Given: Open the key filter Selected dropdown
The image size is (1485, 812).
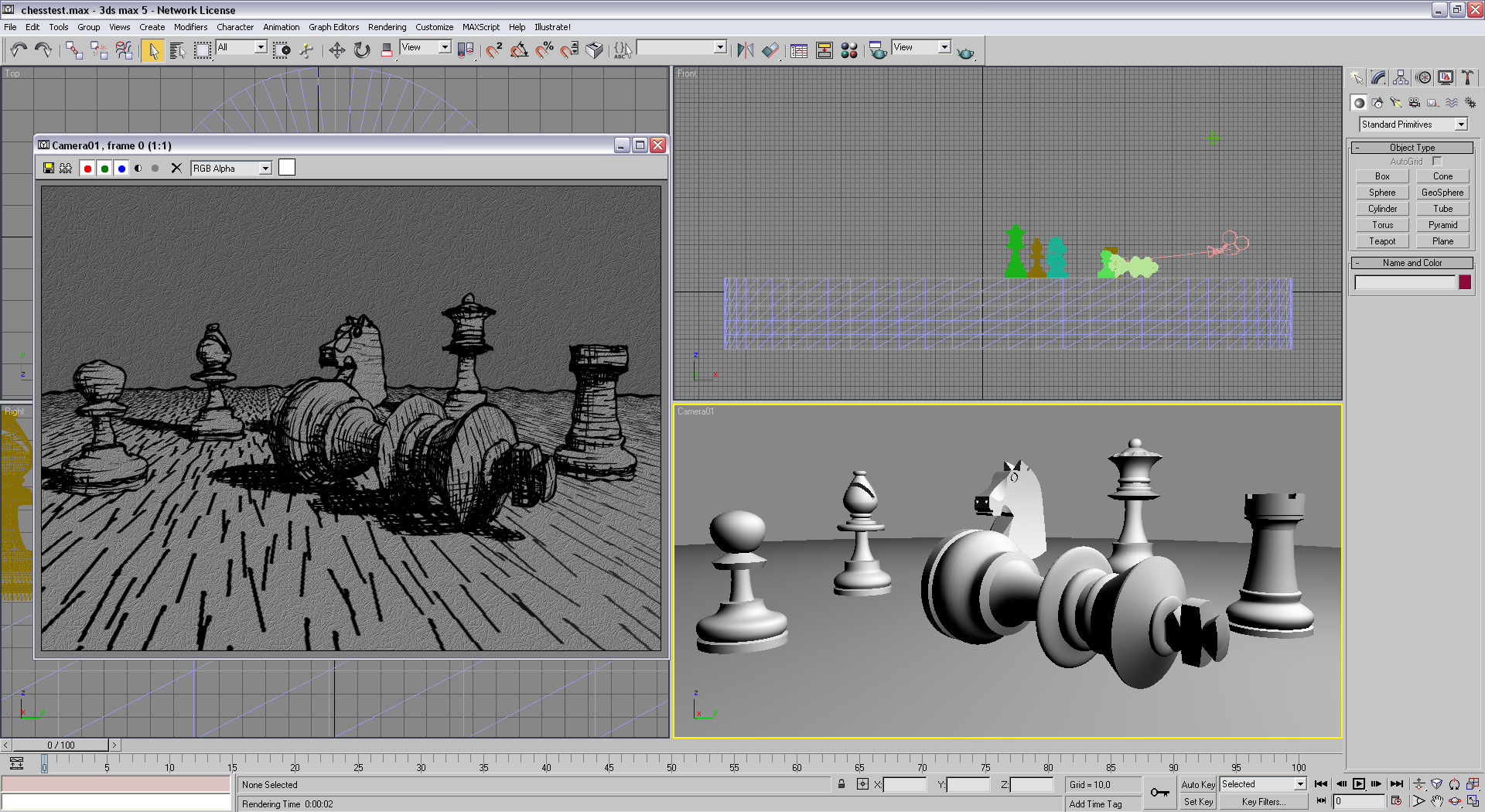Looking at the screenshot, I should 1263,784.
